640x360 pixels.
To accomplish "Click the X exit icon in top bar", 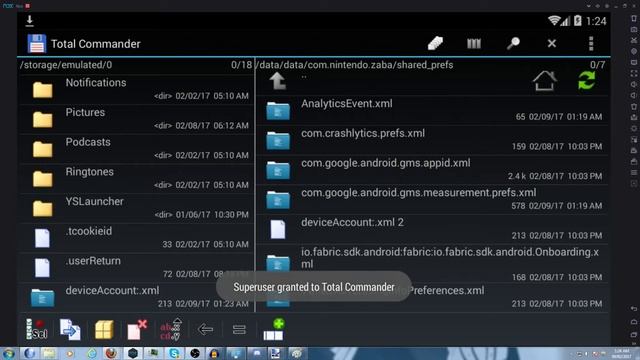I will click(551, 43).
